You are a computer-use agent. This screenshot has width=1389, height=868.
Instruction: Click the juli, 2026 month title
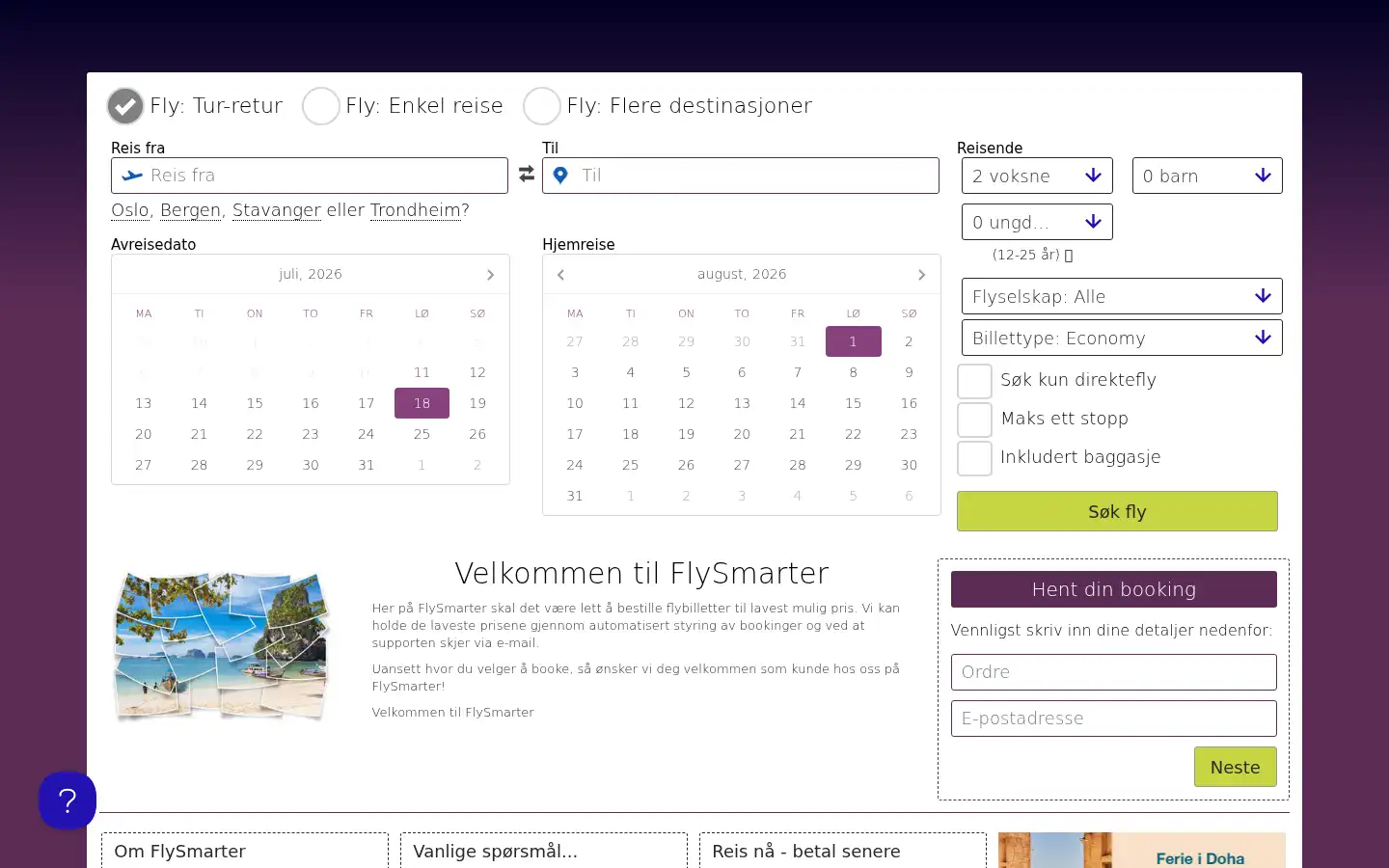[311, 275]
